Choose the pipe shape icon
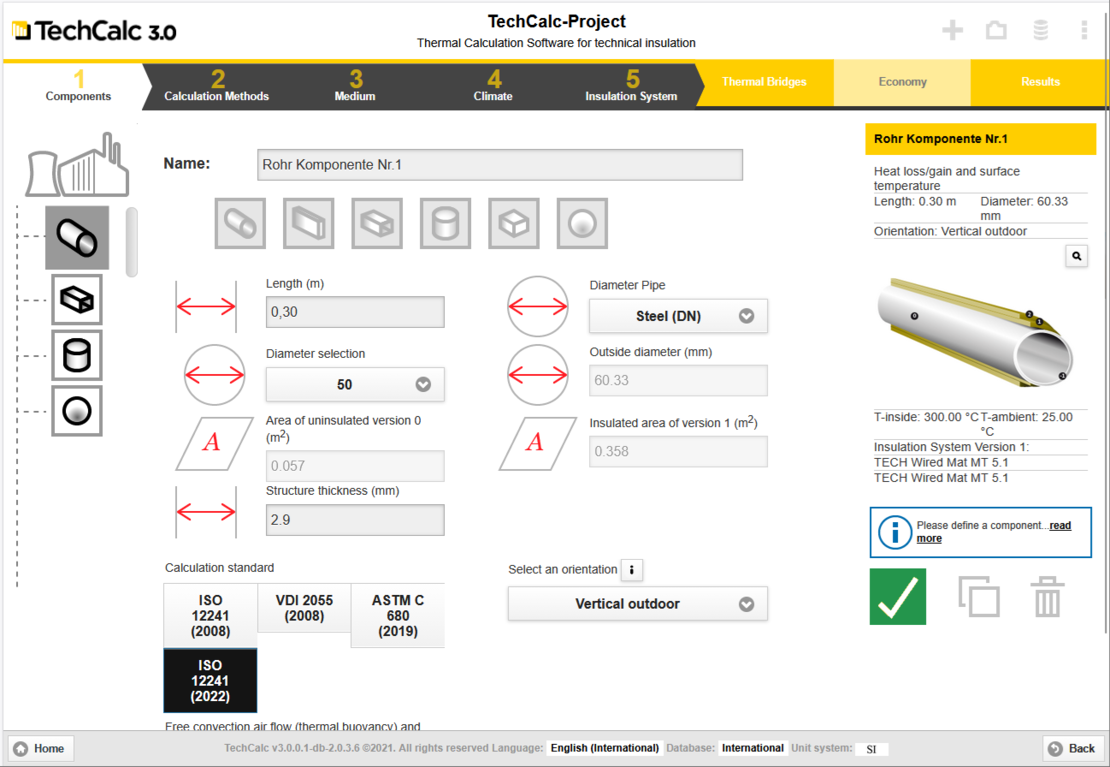 241,224
